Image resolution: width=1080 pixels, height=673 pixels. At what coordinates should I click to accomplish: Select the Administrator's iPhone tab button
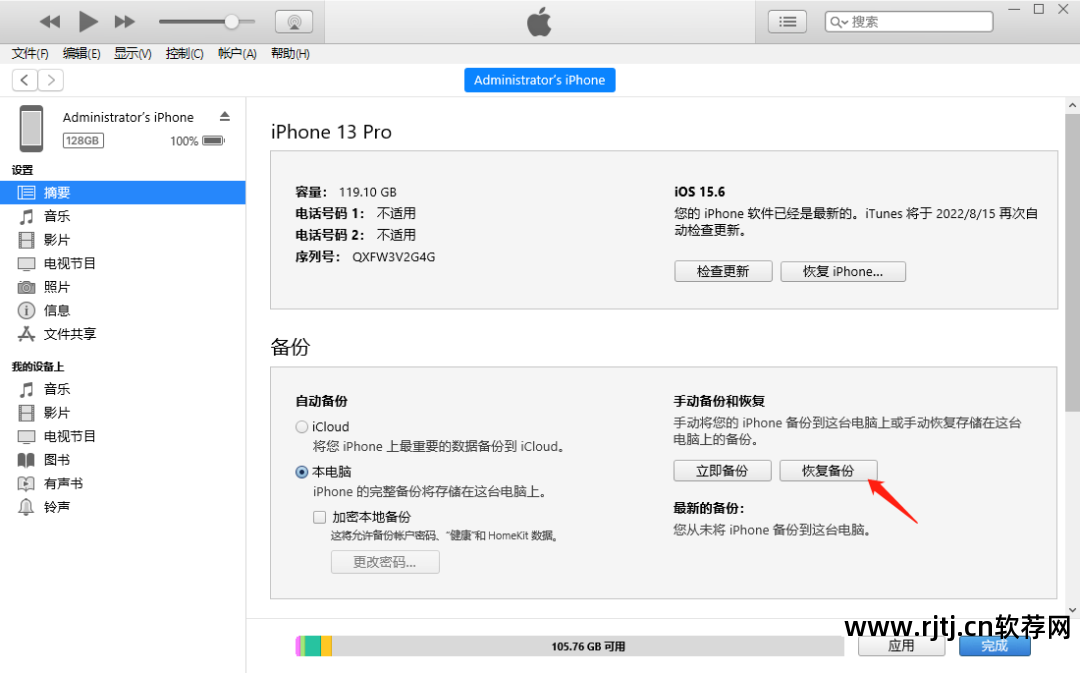(539, 80)
